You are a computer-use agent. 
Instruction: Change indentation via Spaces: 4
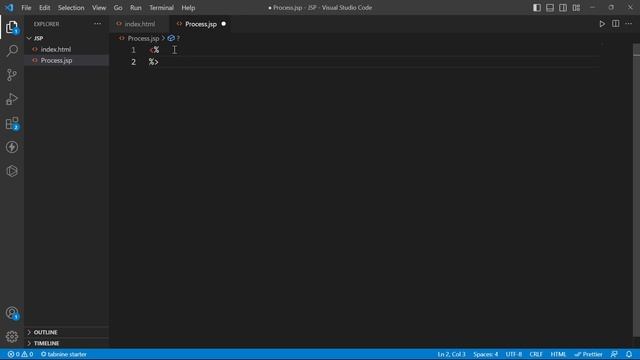485,354
